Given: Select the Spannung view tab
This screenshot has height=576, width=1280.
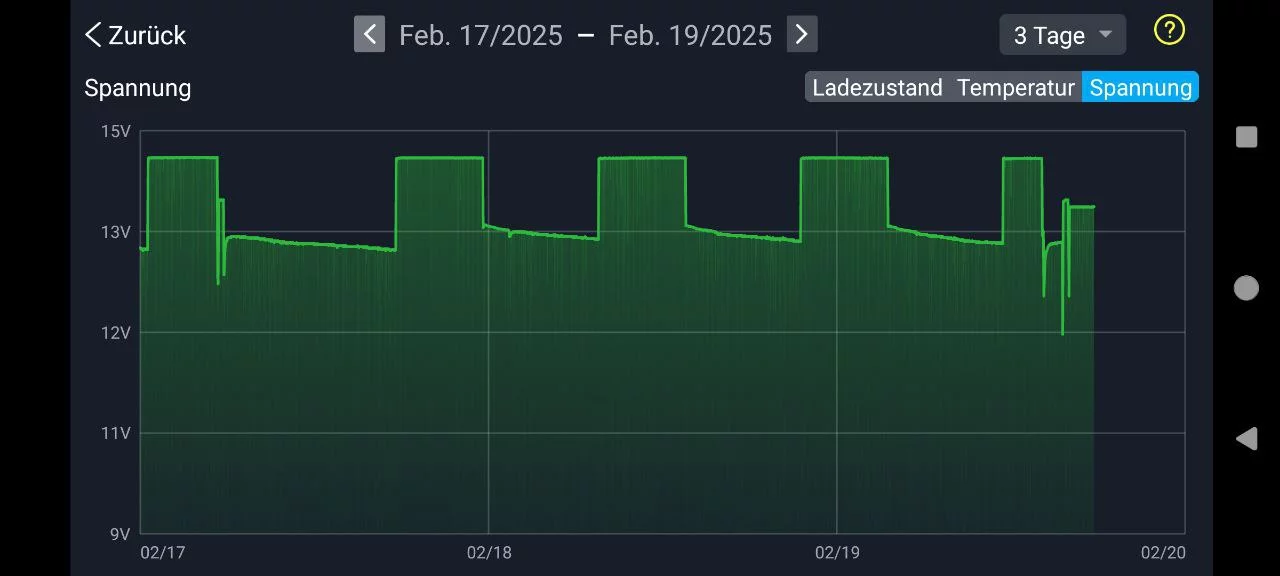Looking at the screenshot, I should point(1140,88).
